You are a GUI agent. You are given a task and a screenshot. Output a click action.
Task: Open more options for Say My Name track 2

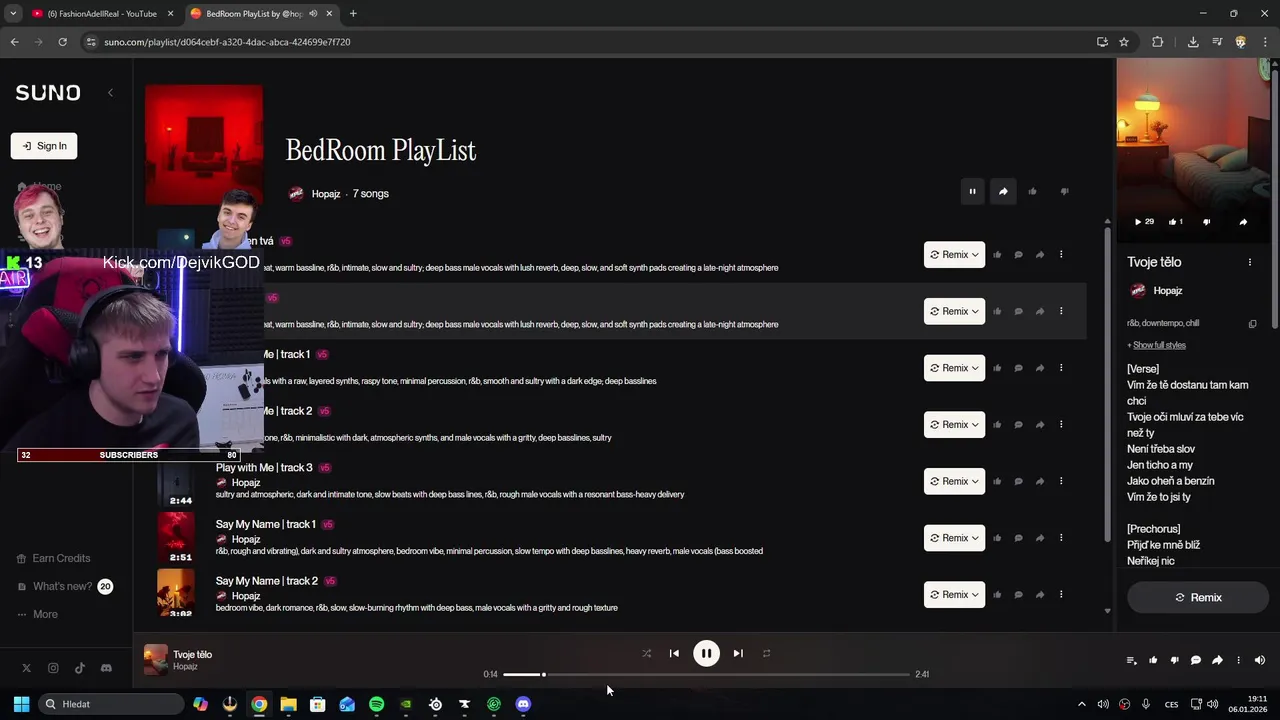click(1061, 595)
